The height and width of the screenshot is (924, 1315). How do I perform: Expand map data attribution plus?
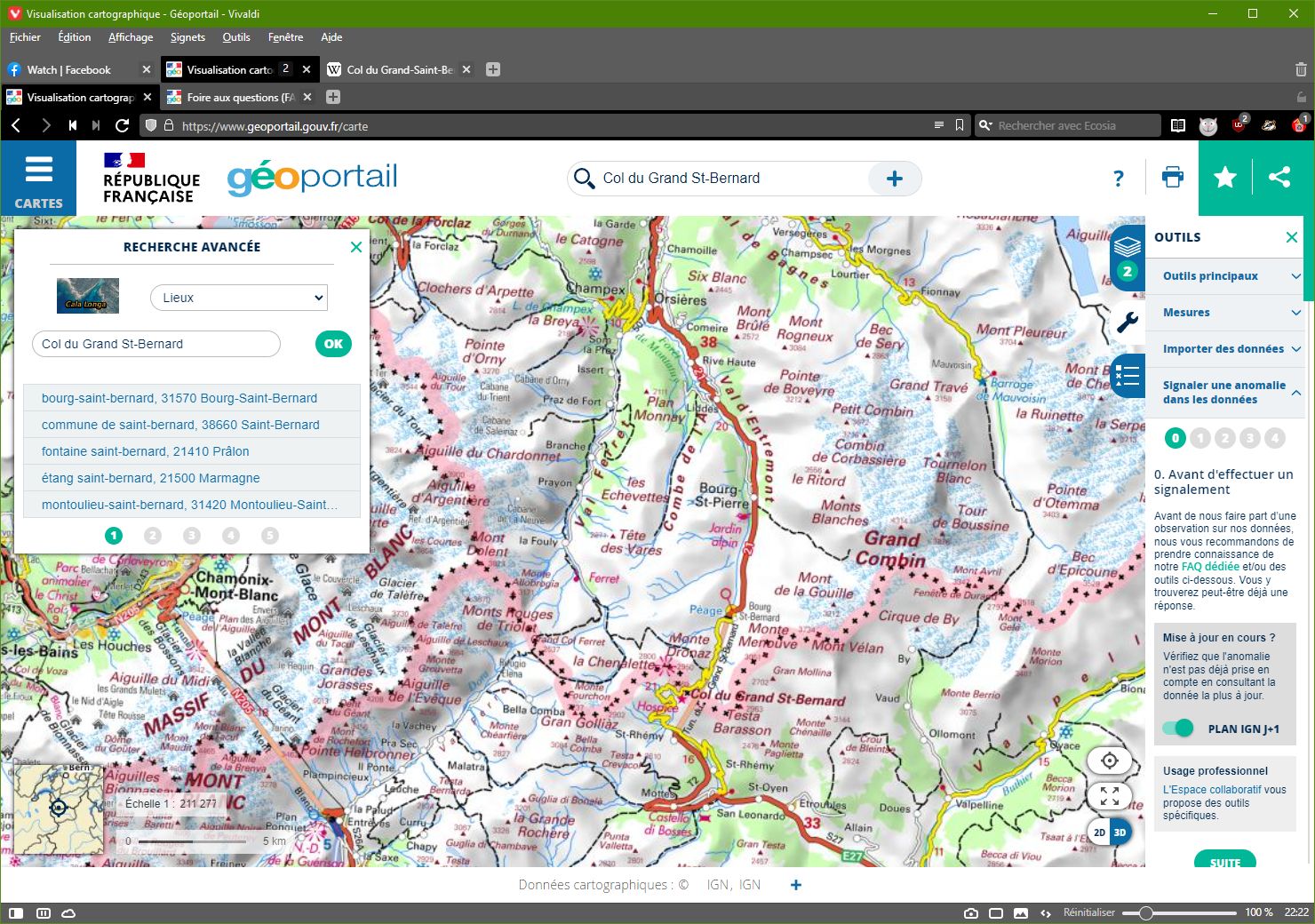(796, 885)
